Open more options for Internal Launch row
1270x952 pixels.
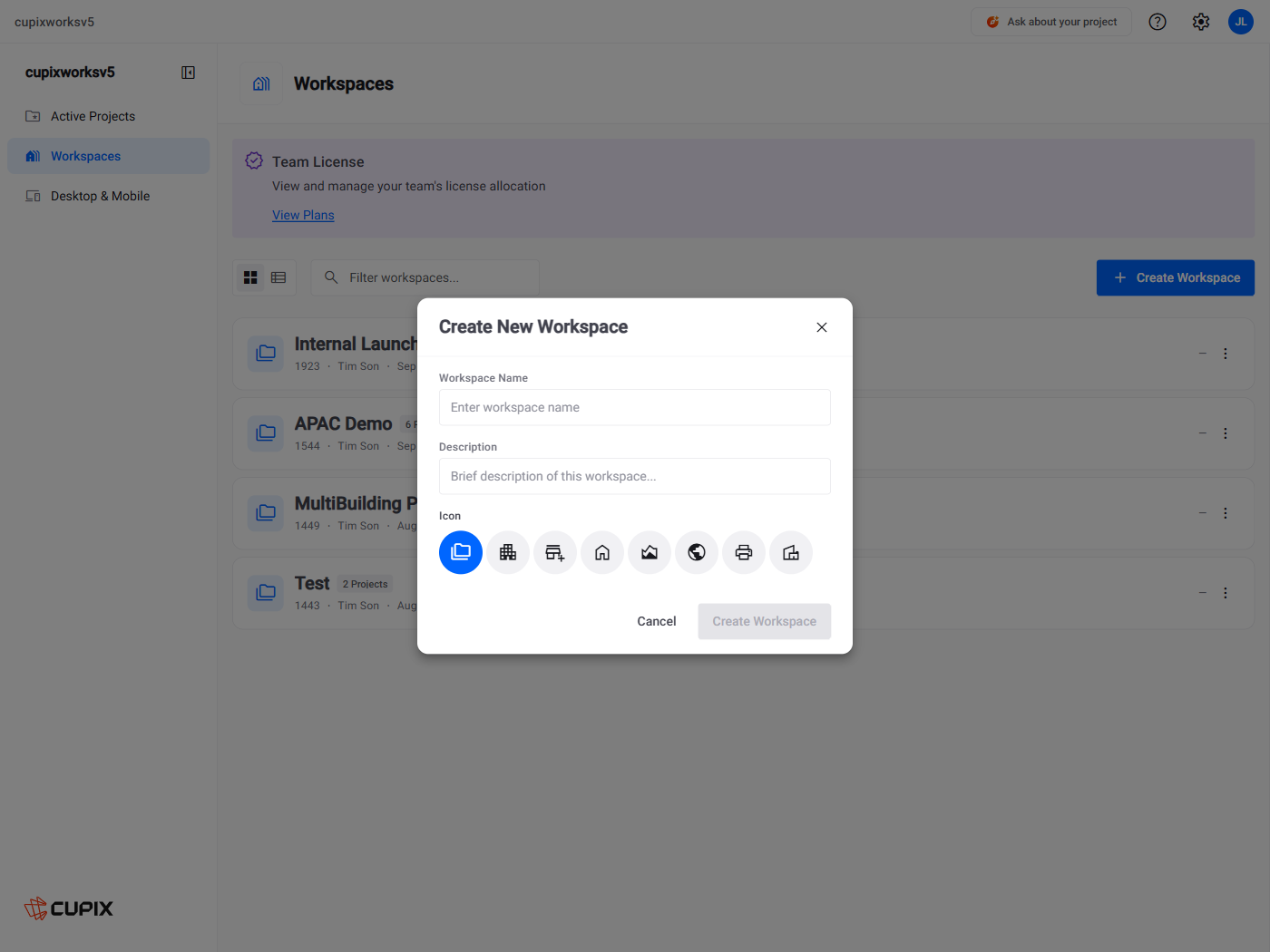click(1225, 354)
